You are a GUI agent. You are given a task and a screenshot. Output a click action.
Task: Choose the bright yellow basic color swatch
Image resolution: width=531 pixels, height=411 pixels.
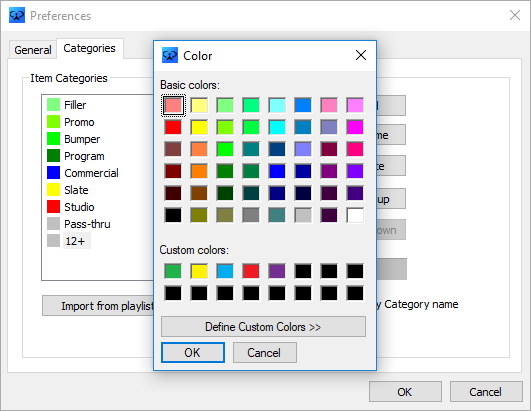(x=199, y=127)
